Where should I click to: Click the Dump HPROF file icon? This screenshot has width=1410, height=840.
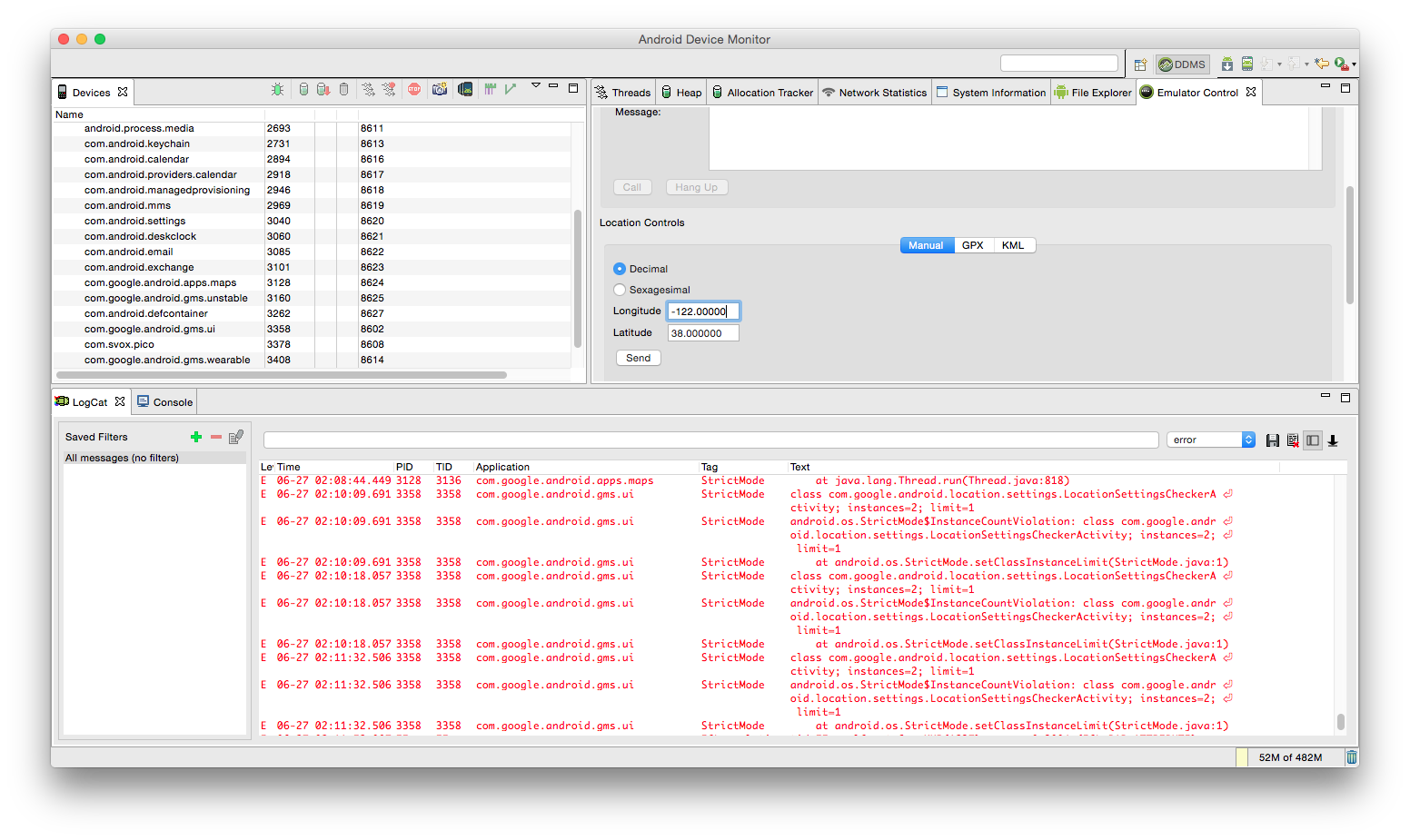323,89
